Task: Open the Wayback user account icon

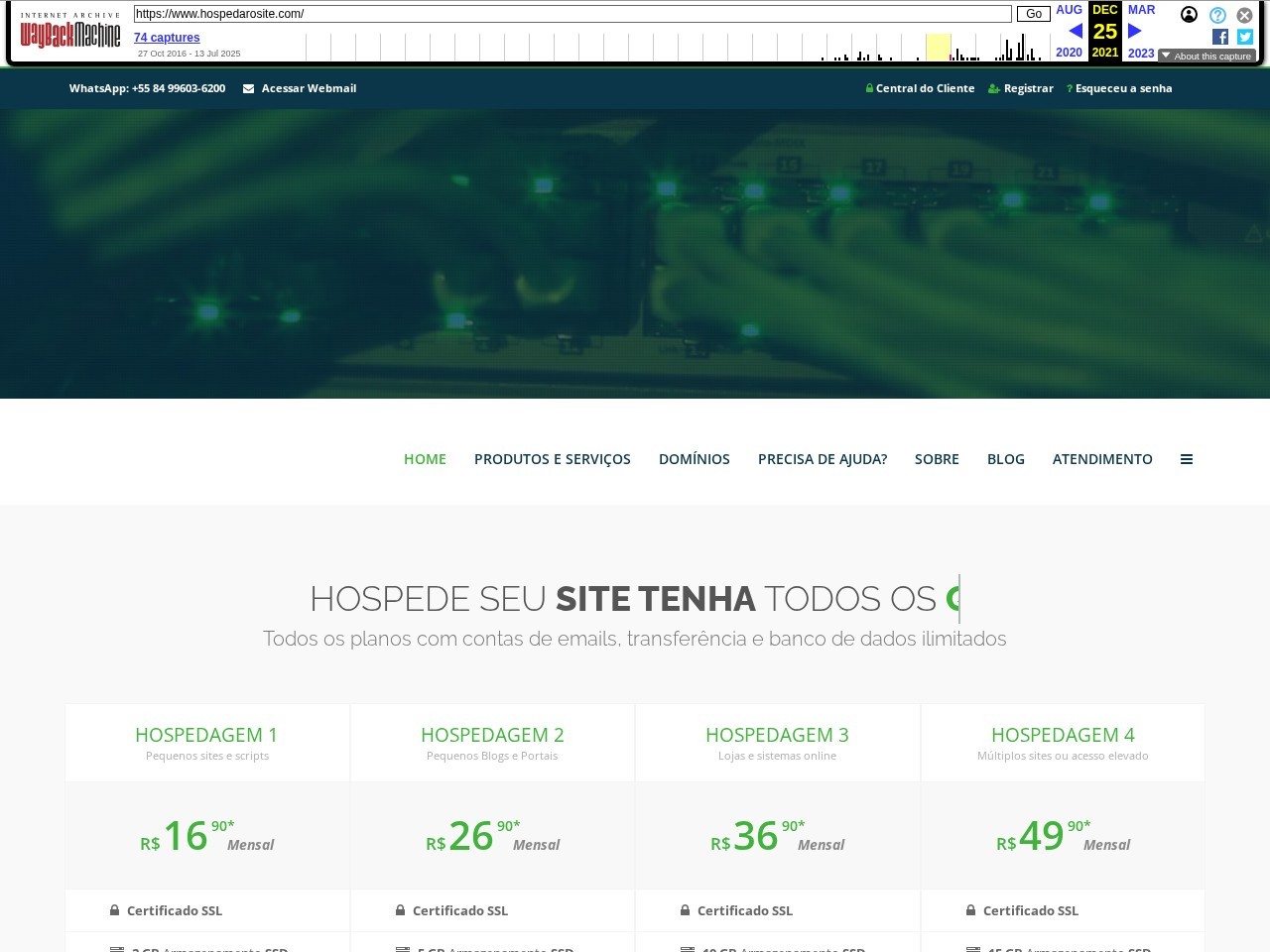Action: click(x=1189, y=15)
